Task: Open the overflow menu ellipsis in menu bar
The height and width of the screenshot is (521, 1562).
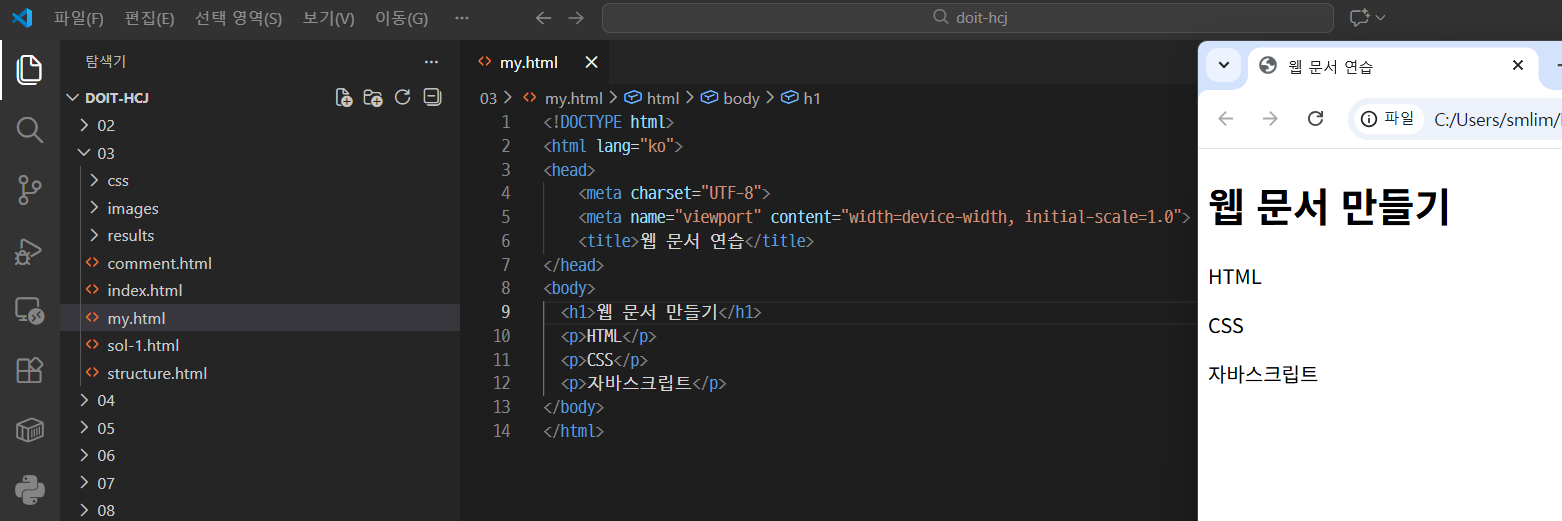Action: (x=461, y=18)
